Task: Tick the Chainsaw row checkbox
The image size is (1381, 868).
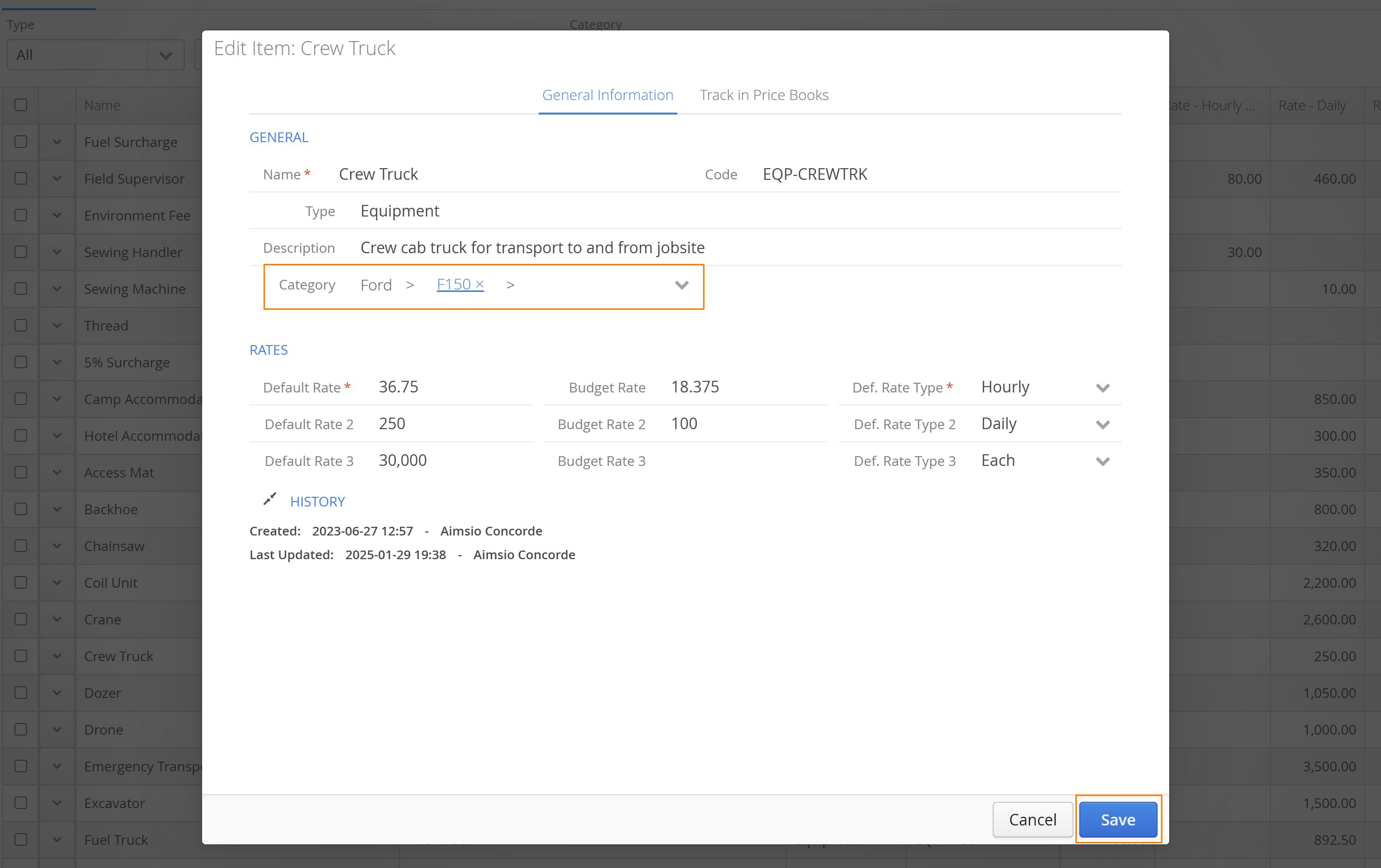Action: coord(21,546)
